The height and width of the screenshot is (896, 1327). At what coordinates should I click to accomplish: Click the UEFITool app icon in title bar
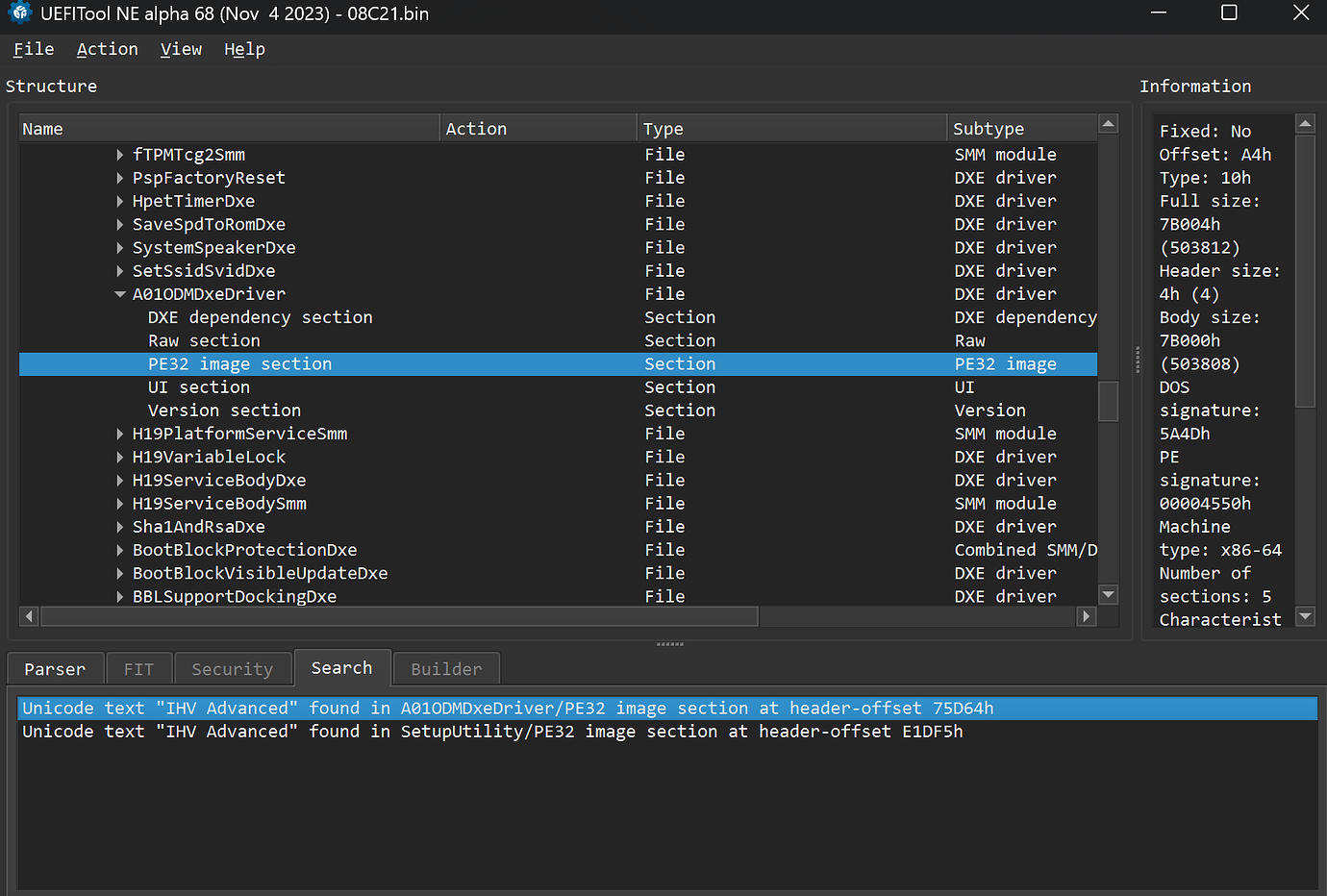19,13
